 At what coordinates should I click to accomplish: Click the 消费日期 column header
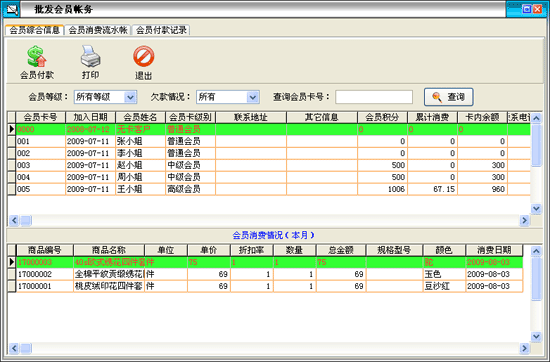[x=494, y=250]
